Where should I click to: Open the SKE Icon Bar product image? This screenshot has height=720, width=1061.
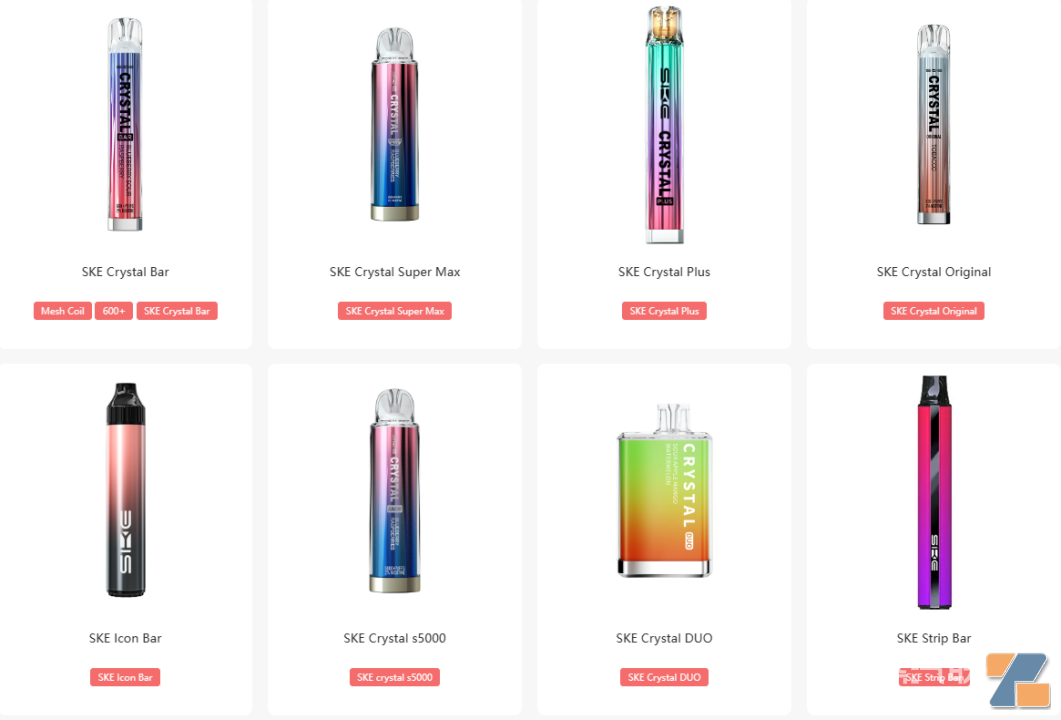[126, 490]
